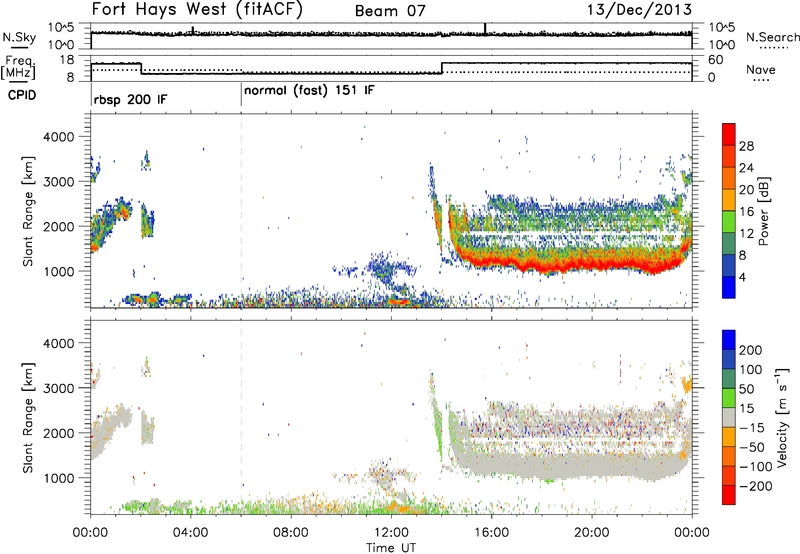Click the 'rbsp 200 IF' text
This screenshot has width=800, height=554.
tap(131, 100)
